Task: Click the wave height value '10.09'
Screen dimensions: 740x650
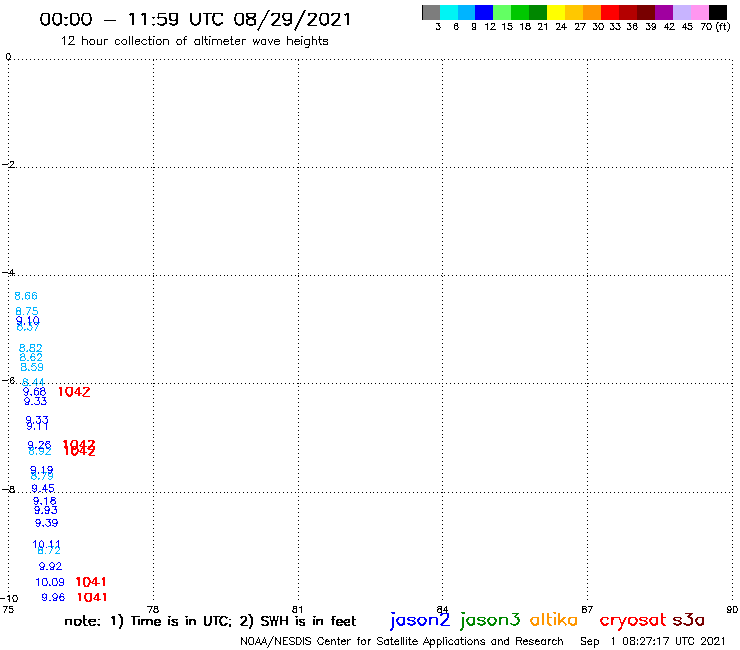Action: pos(50,582)
